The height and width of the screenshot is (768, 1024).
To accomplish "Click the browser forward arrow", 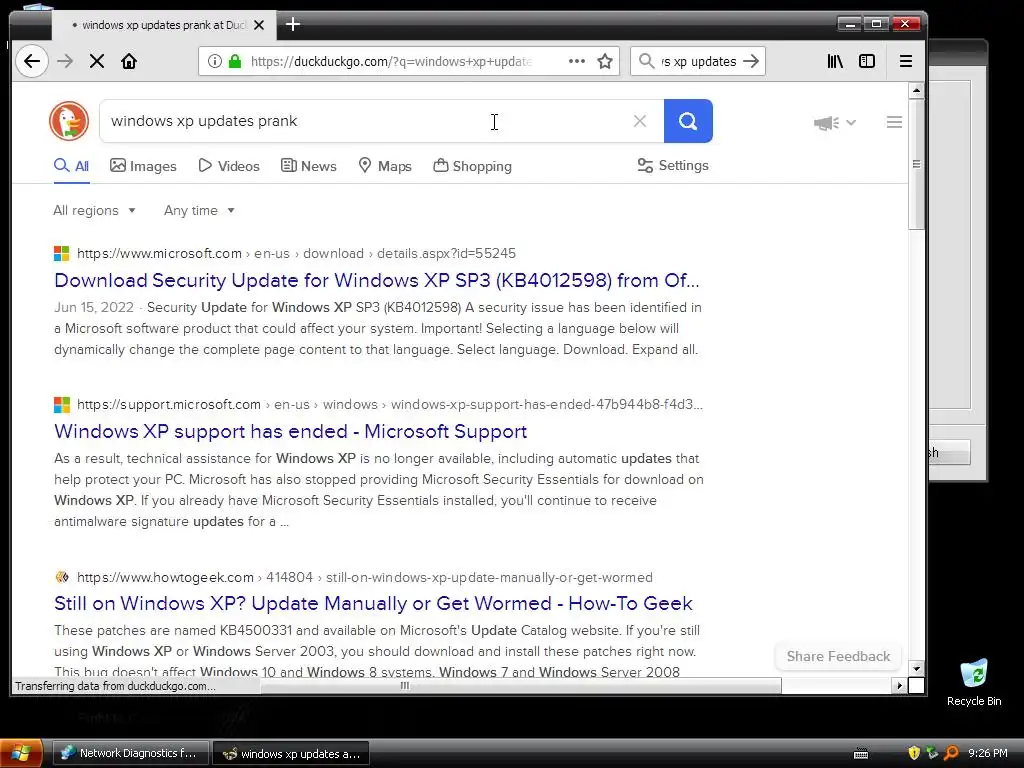I will point(65,61).
